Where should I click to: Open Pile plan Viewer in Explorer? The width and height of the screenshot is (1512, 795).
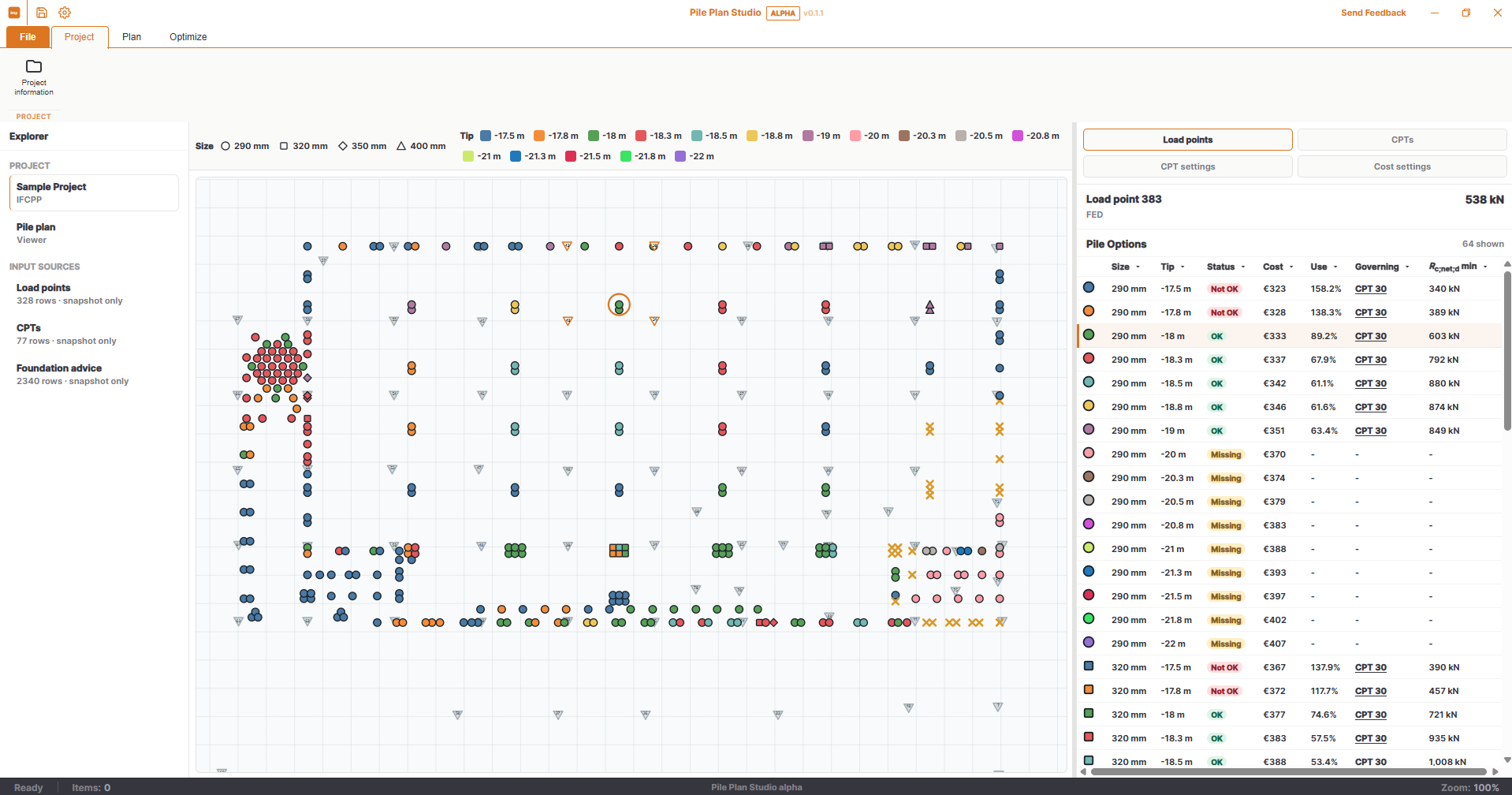coord(94,233)
